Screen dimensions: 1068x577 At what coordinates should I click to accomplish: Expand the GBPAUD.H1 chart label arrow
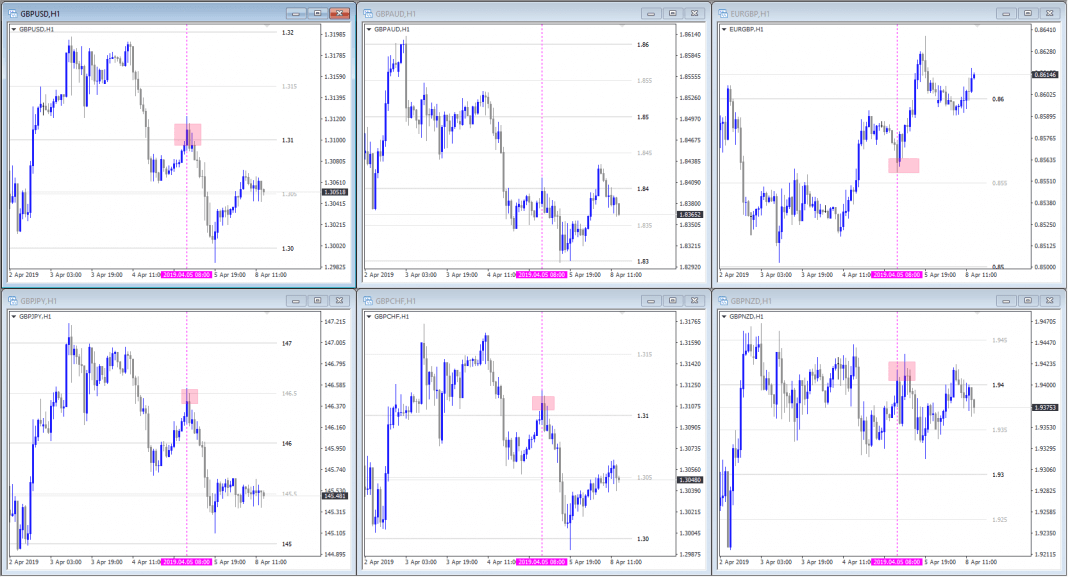click(x=368, y=30)
